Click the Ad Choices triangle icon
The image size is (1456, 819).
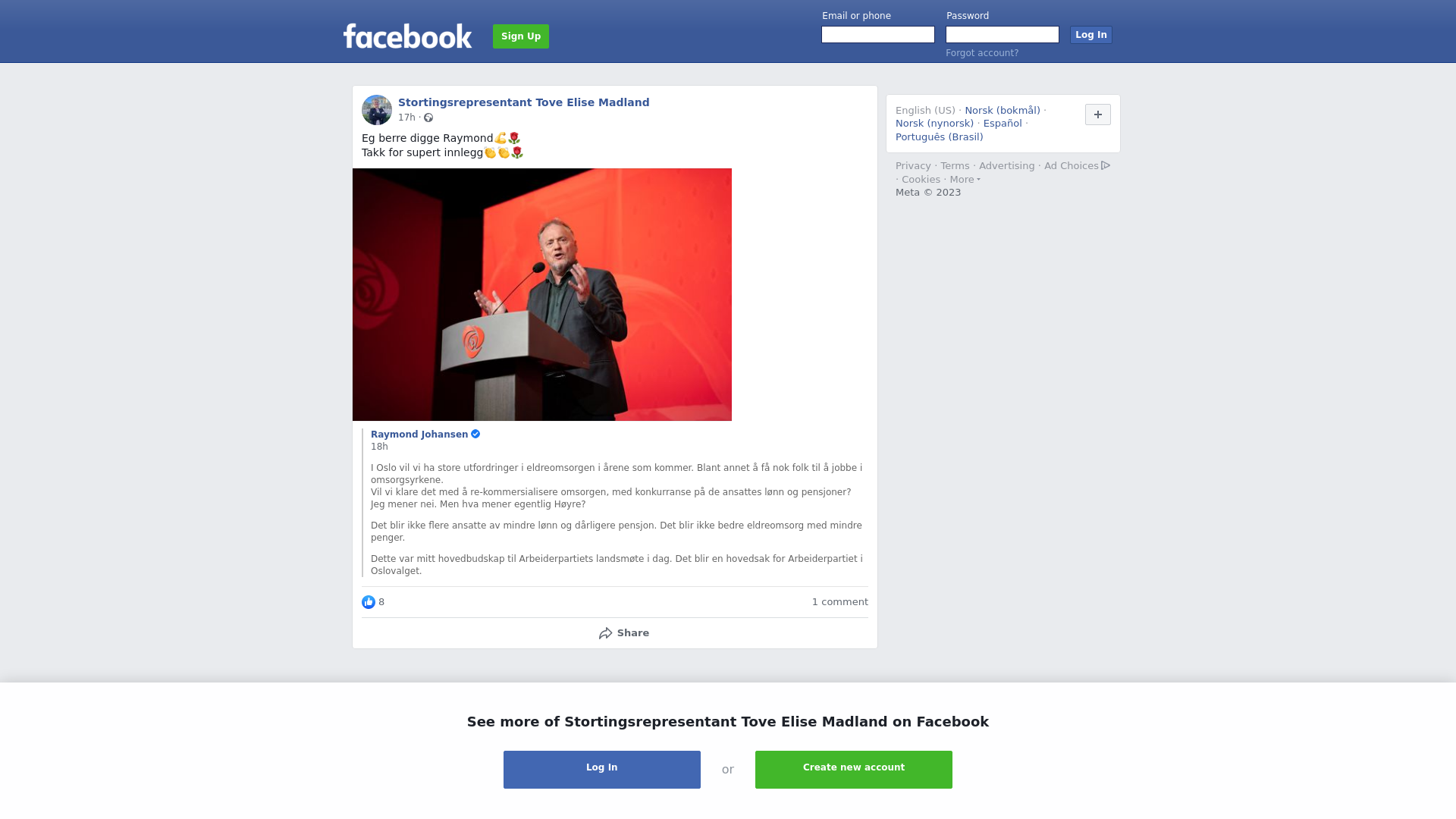(1106, 165)
